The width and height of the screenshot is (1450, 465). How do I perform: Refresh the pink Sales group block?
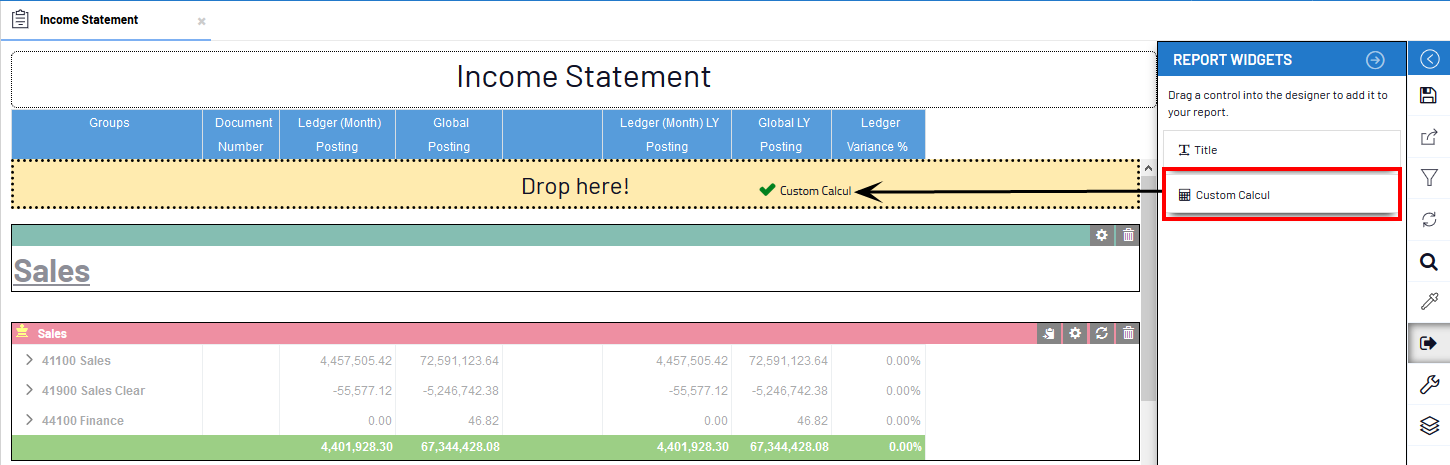(x=1101, y=334)
